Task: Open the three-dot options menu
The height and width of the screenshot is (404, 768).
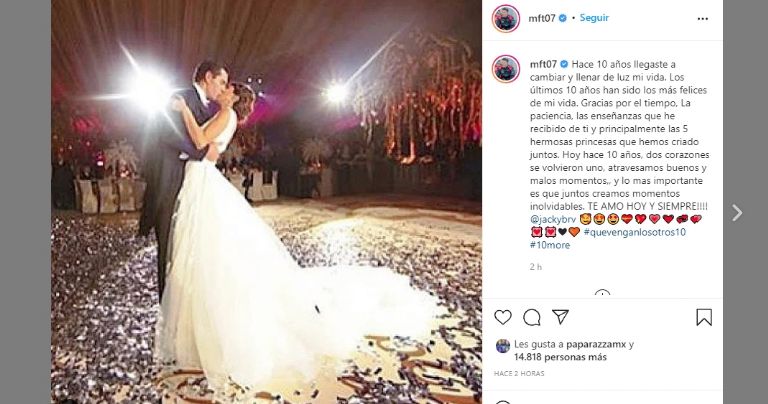Action: 702,19
